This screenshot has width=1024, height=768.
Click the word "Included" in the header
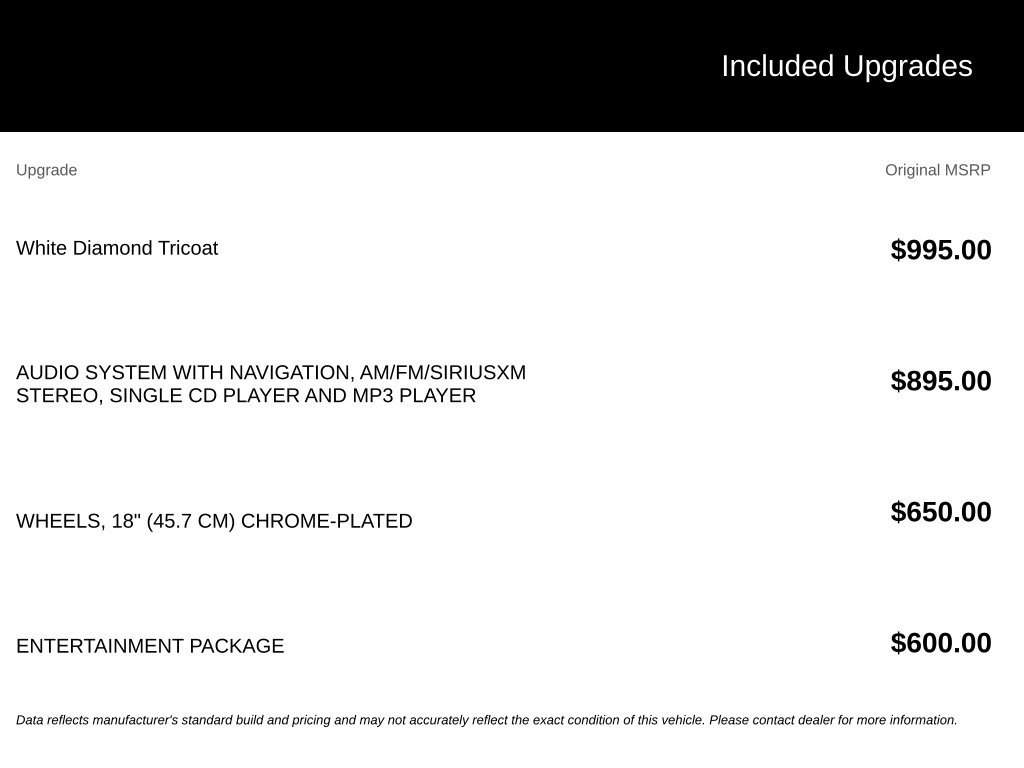(x=777, y=66)
